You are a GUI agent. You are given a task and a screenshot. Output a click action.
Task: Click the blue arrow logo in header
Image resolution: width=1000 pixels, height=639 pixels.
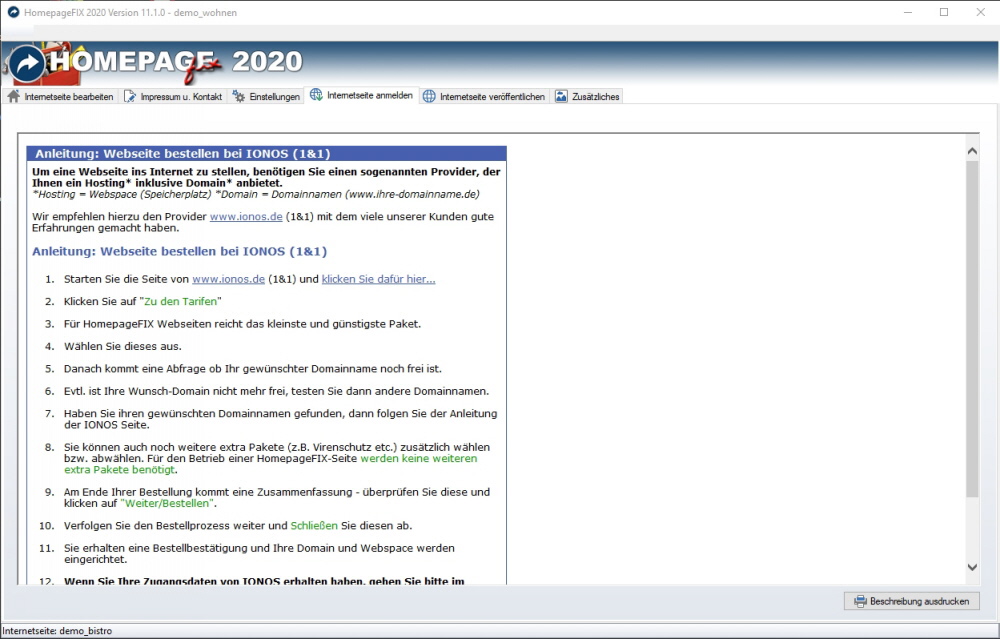tap(28, 64)
